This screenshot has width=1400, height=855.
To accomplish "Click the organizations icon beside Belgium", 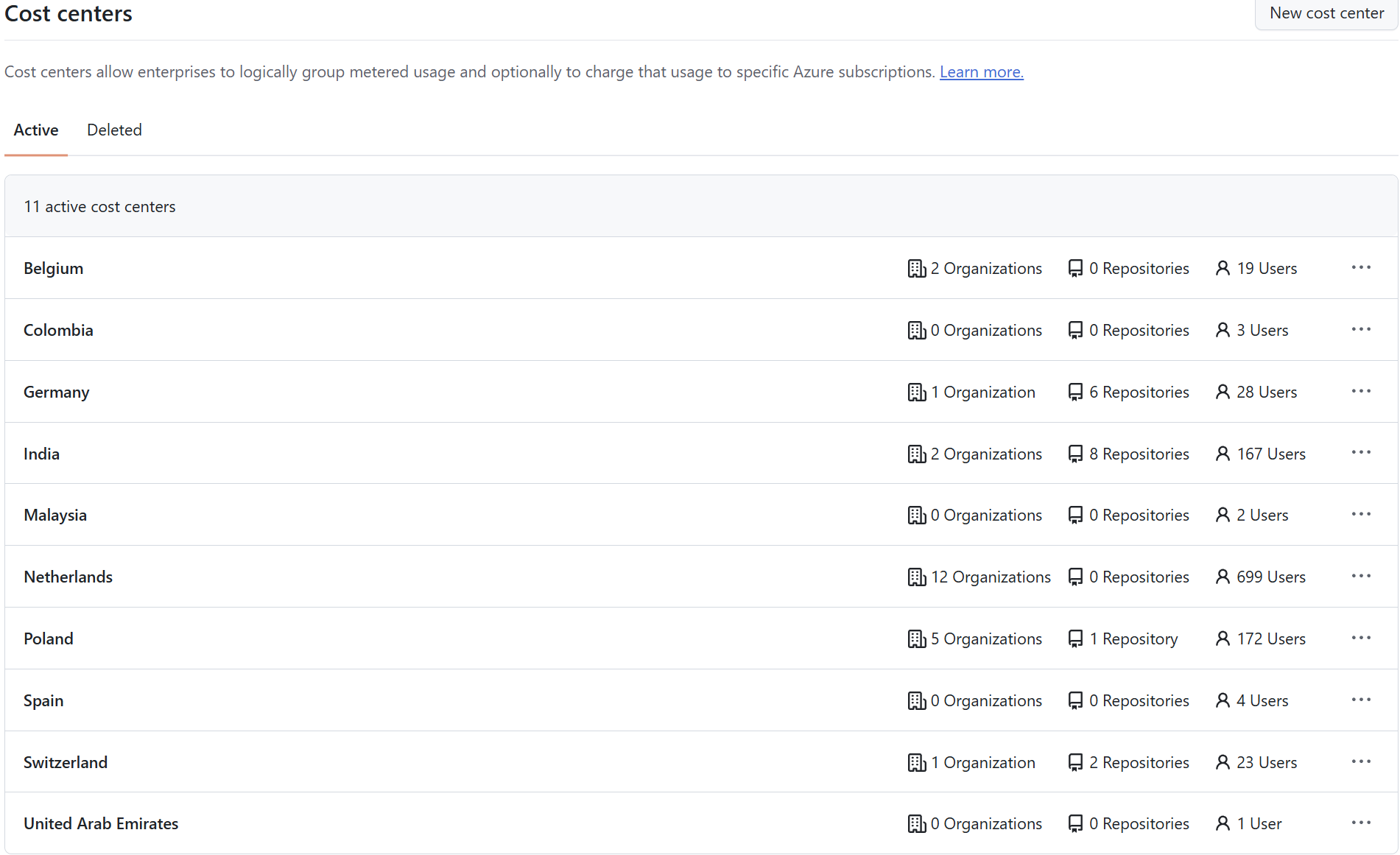I will point(916,268).
